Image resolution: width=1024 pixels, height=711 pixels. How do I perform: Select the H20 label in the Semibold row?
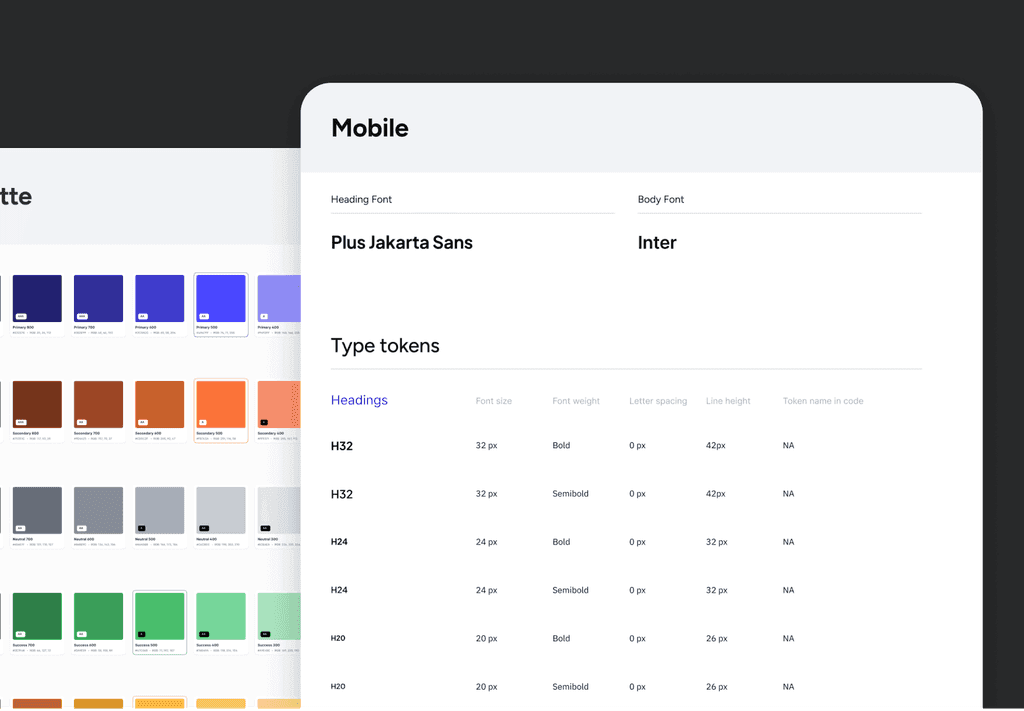pos(338,687)
